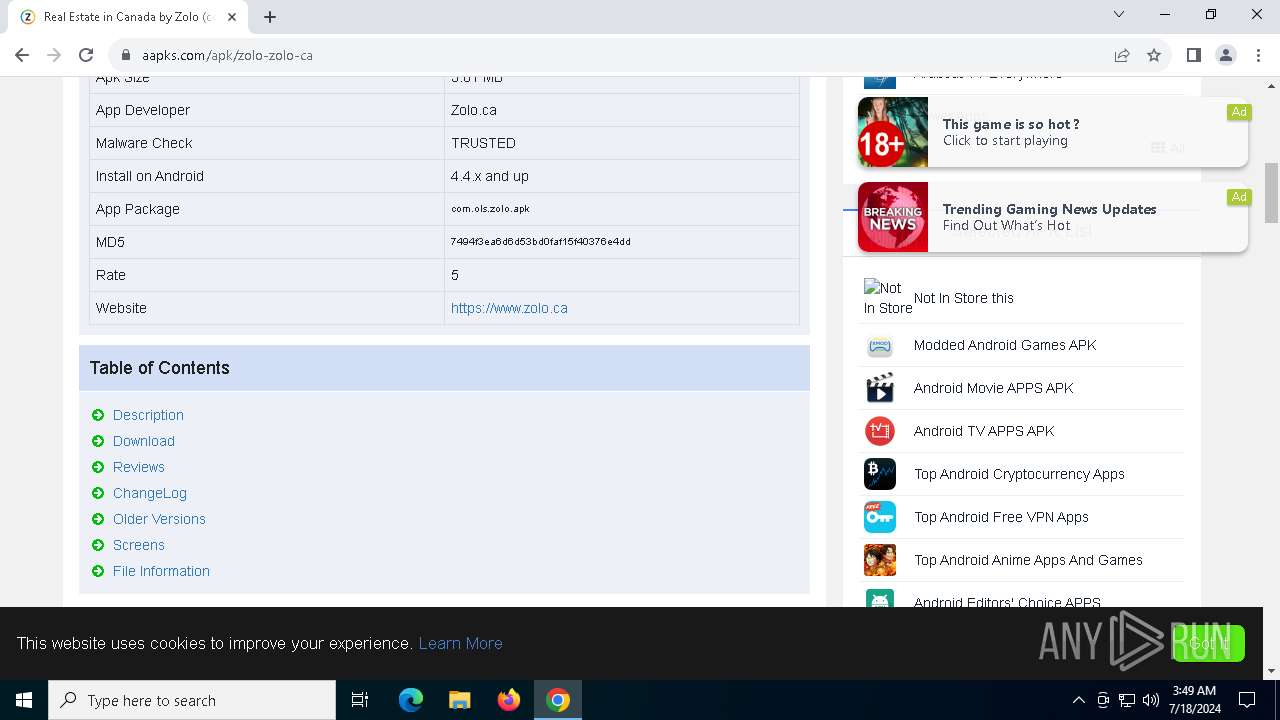This screenshot has width=1280, height=720.
Task: Click the red Android TV icon
Action: [880, 431]
